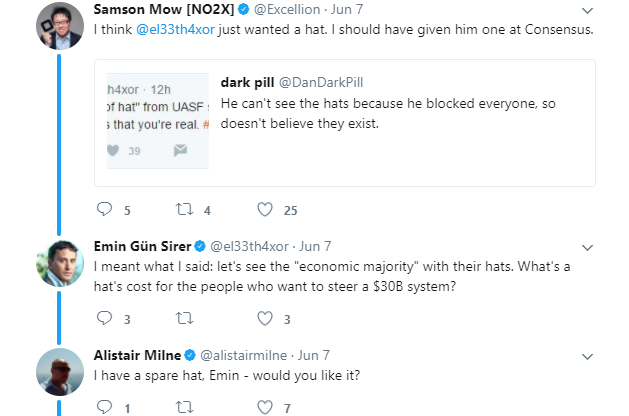Retweet Samson Mow's hat tweet
629x416 pixels.
[x=184, y=210]
